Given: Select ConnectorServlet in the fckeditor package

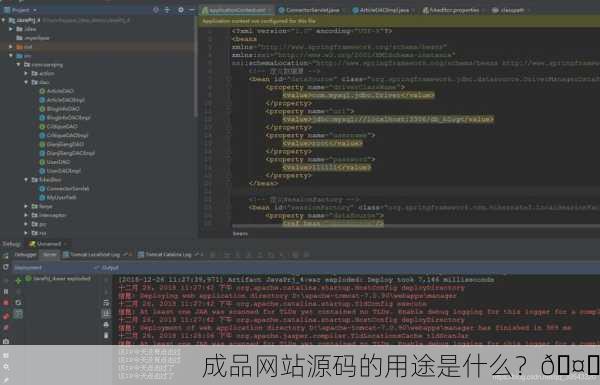Looking at the screenshot, I should (x=64, y=189).
